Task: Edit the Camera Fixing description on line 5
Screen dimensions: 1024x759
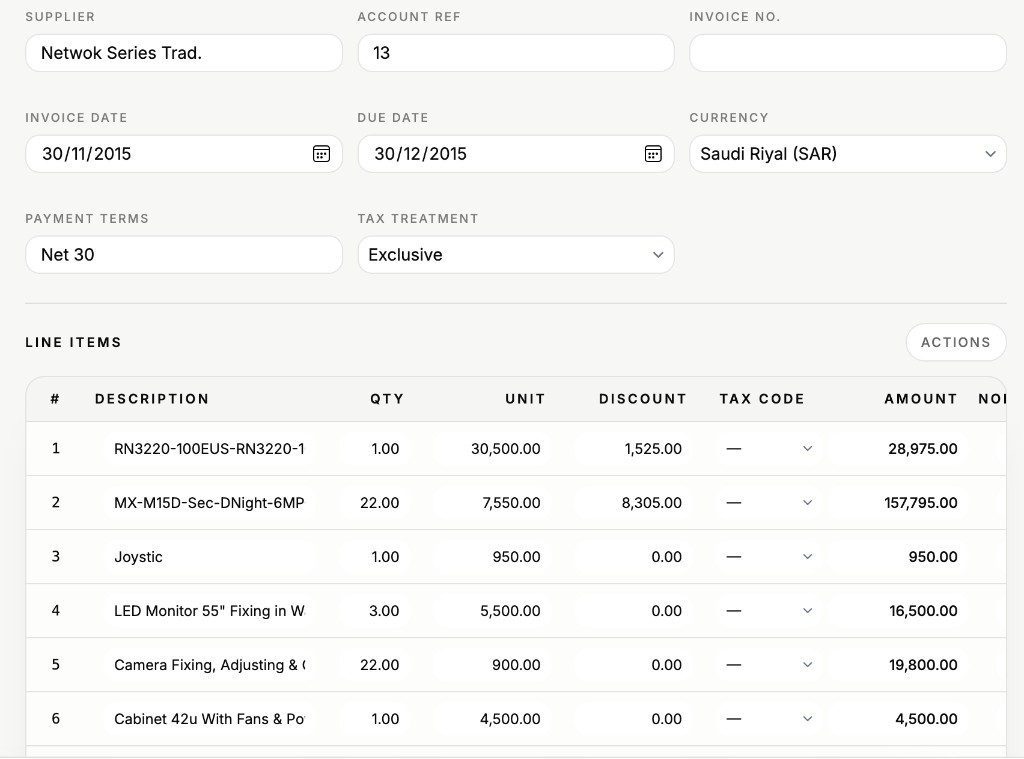Action: (x=210, y=665)
